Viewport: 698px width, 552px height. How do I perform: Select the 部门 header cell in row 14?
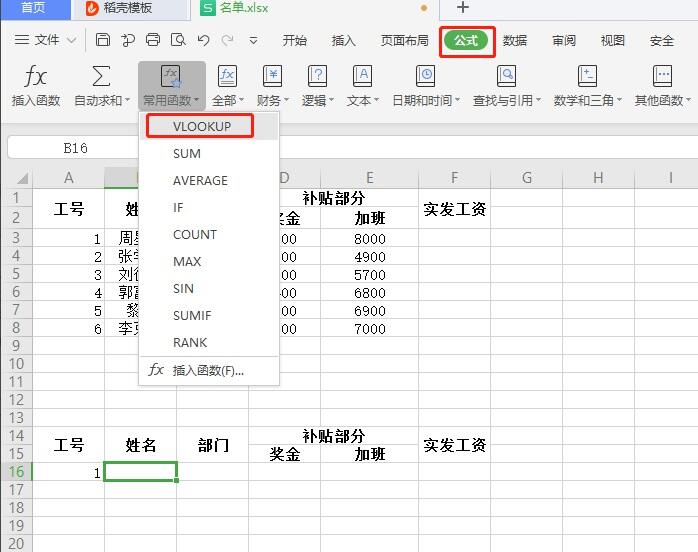pyautogui.click(x=213, y=445)
